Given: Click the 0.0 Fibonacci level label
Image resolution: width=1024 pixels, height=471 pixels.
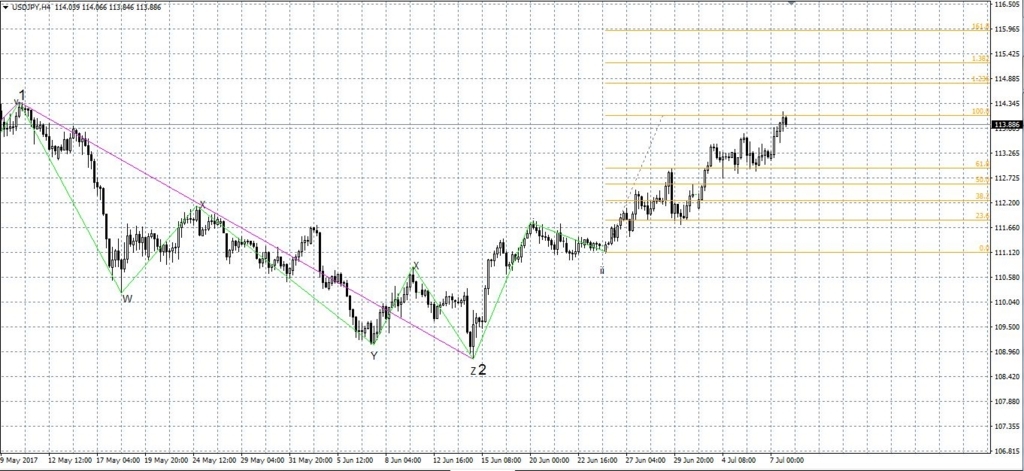Looking at the screenshot, I should point(984,249).
